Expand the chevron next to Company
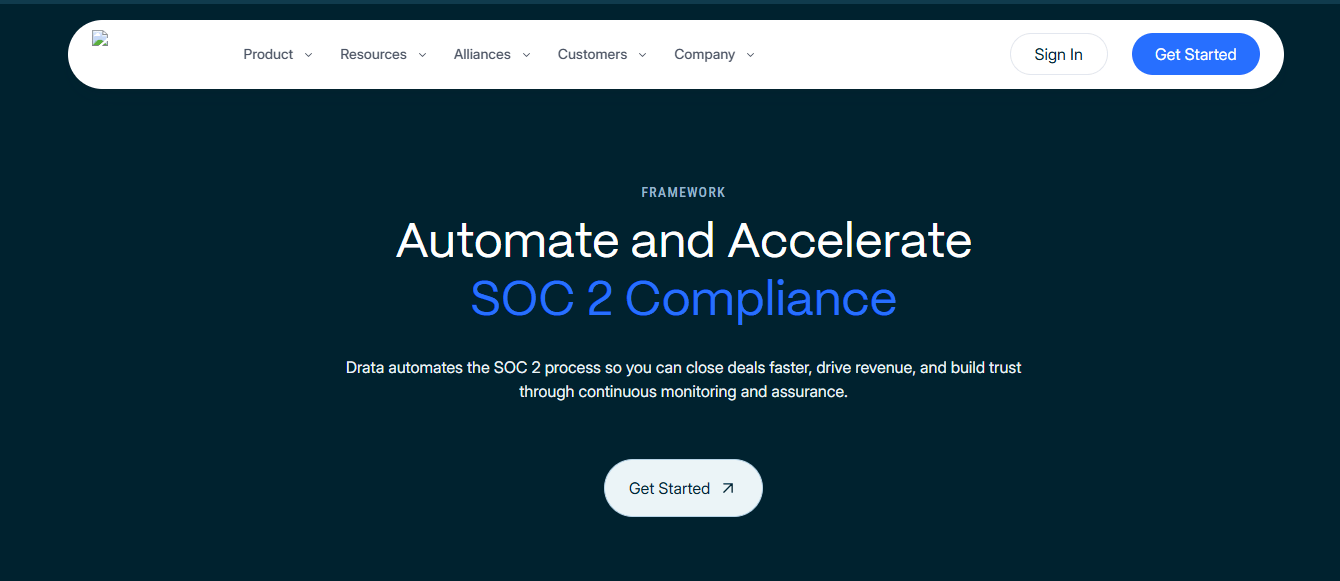 [750, 55]
